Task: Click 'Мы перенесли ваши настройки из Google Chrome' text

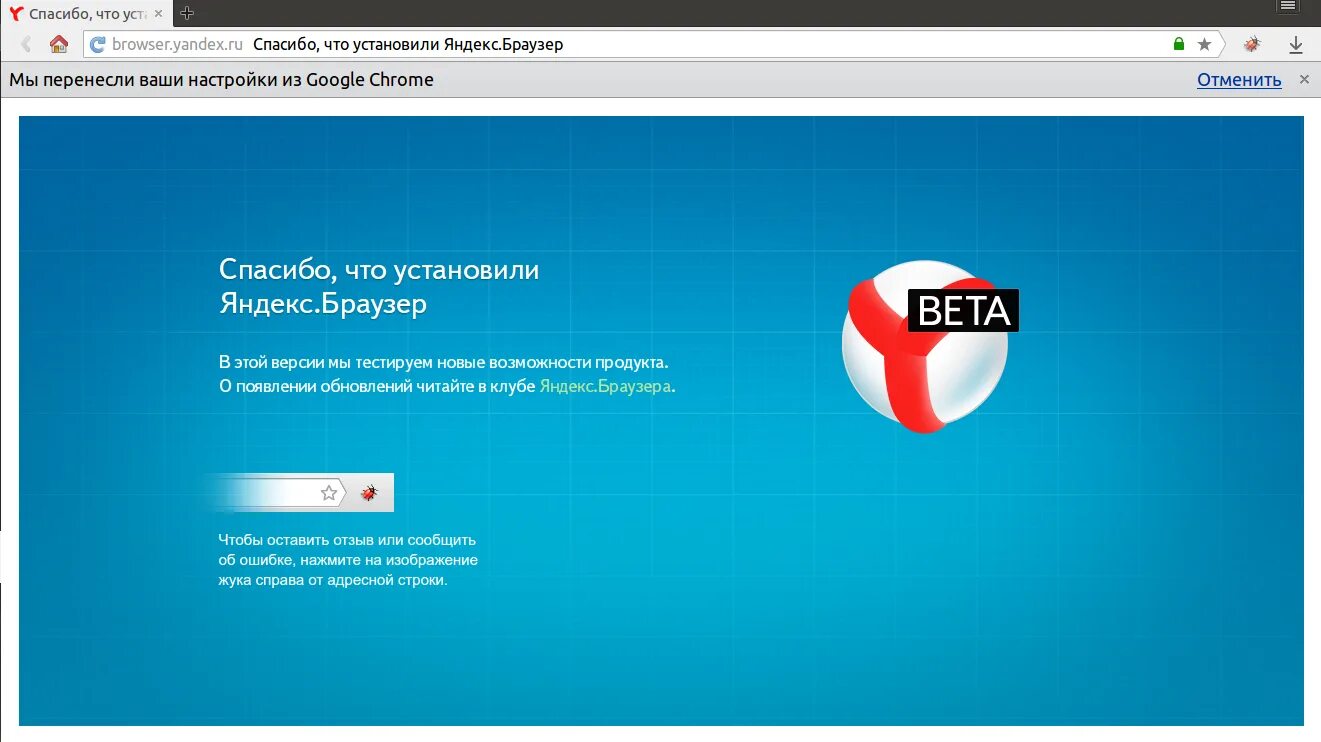Action: (222, 80)
